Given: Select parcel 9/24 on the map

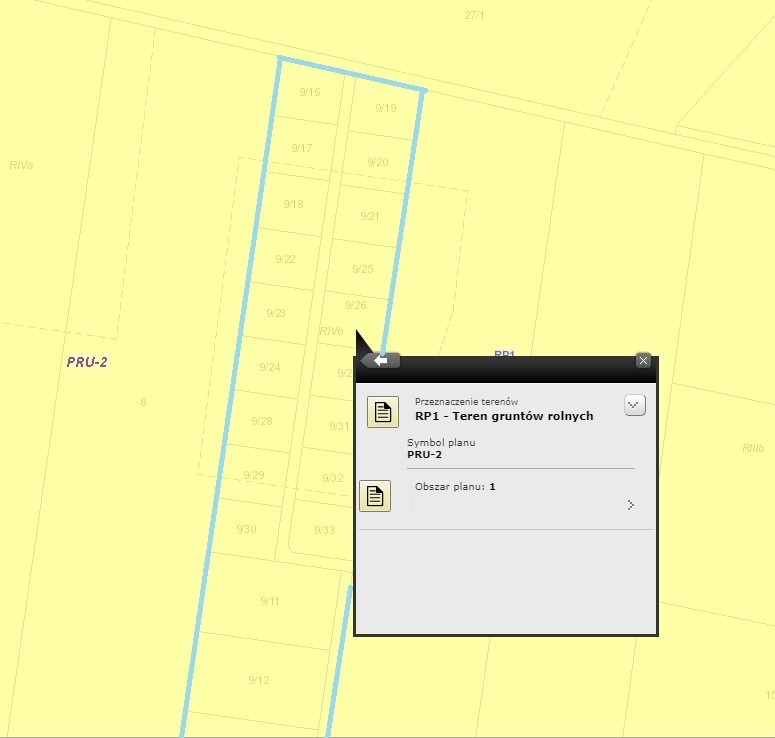Looking at the screenshot, I should pyautogui.click(x=270, y=367).
